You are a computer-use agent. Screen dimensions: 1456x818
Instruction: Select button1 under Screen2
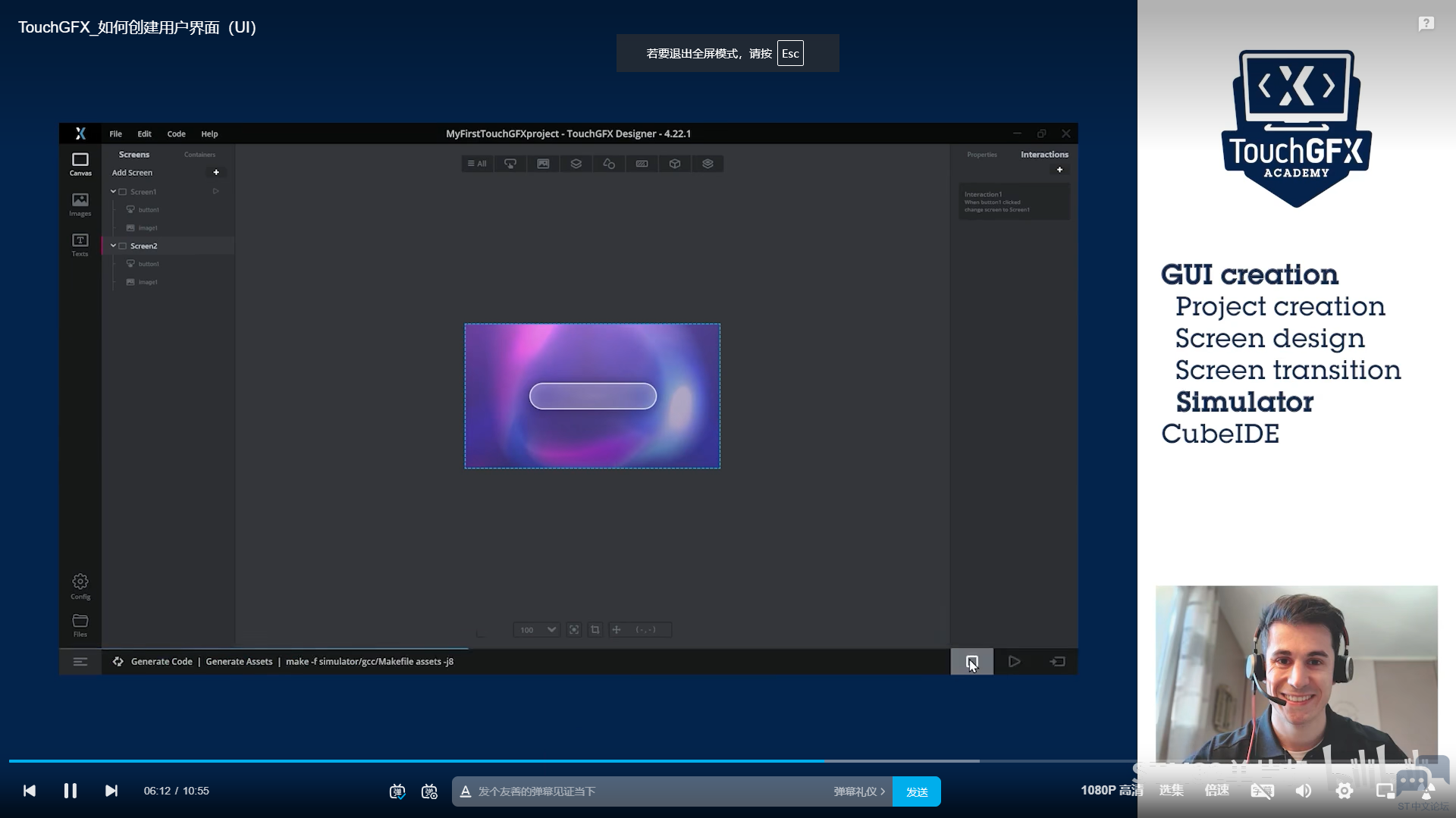point(143,264)
